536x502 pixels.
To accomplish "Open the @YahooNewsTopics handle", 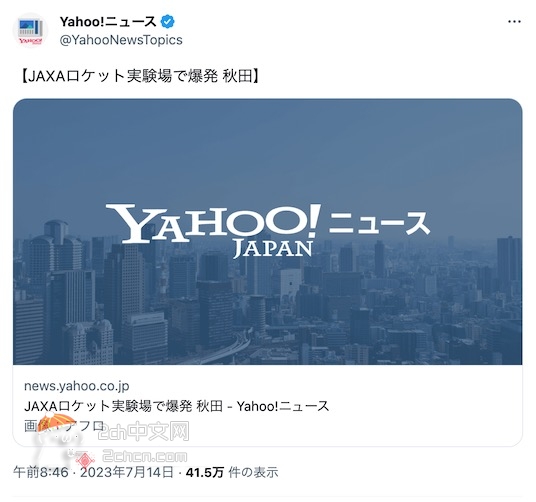I will (121, 40).
